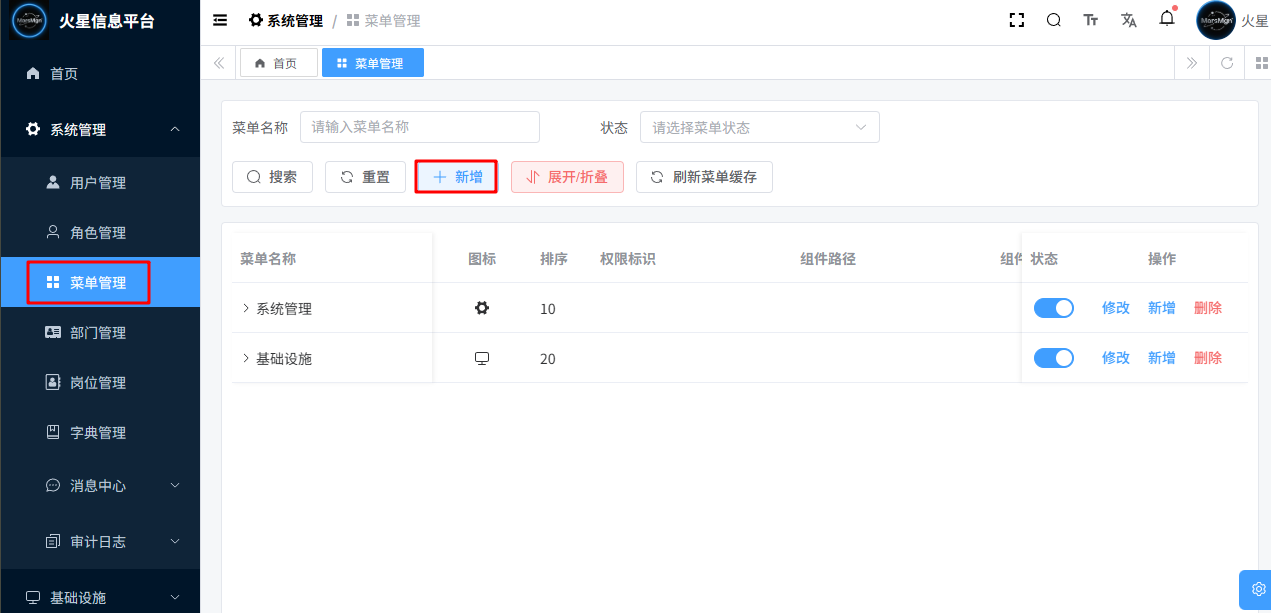The image size is (1271, 613).
Task: Click the 菜单名称 search input field
Action: (x=419, y=127)
